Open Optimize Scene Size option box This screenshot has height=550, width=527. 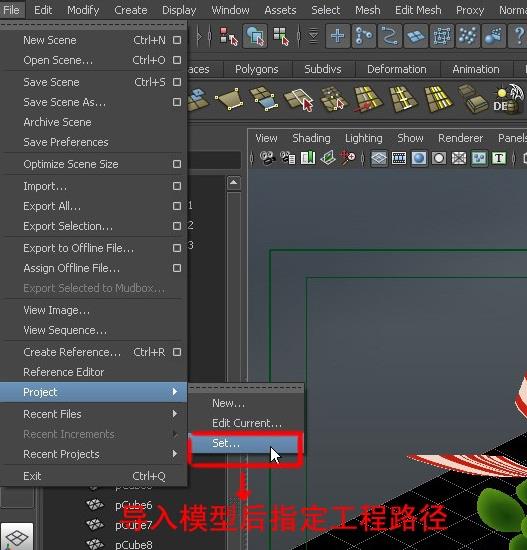pos(177,164)
